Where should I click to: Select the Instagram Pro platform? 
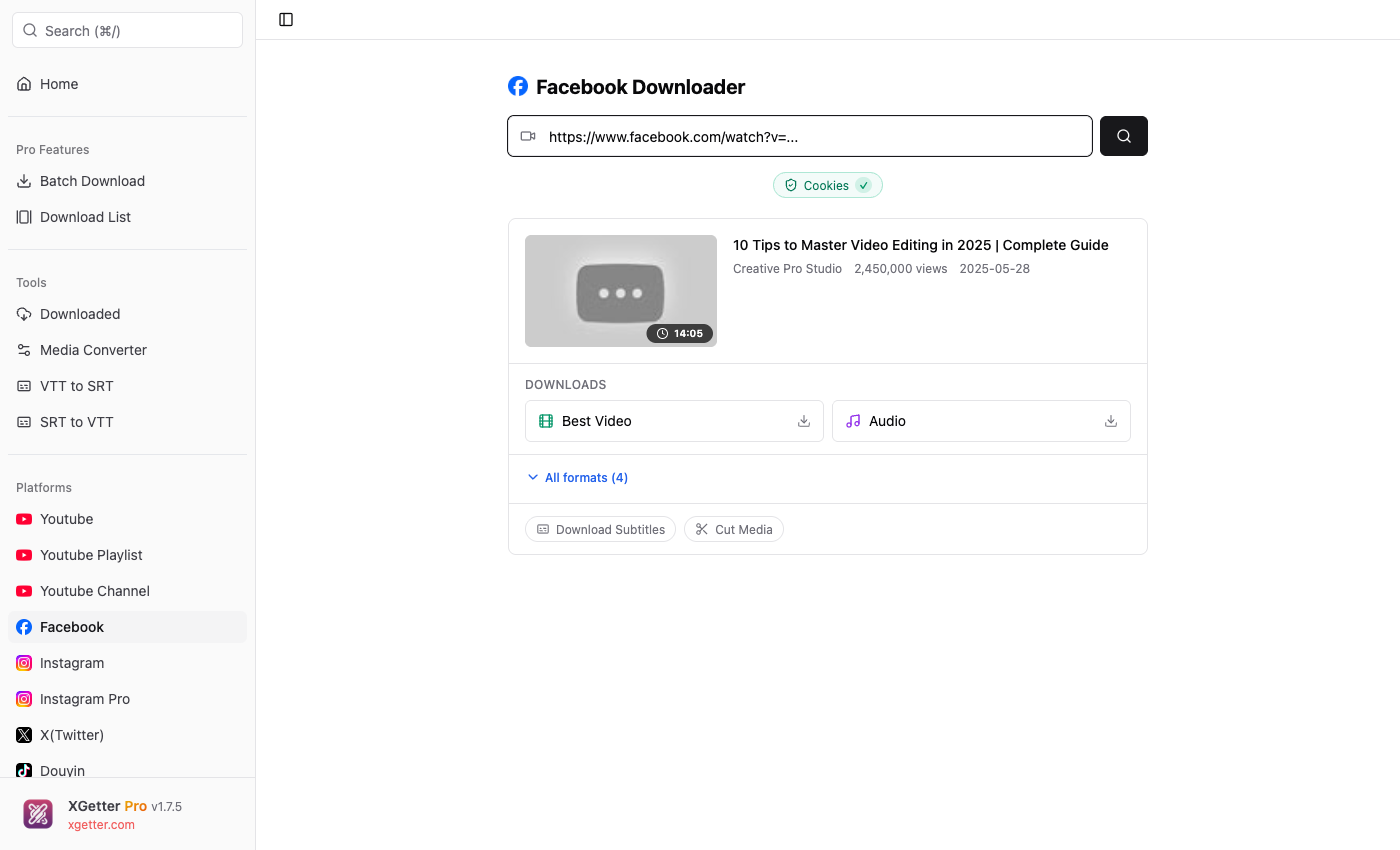[127, 699]
